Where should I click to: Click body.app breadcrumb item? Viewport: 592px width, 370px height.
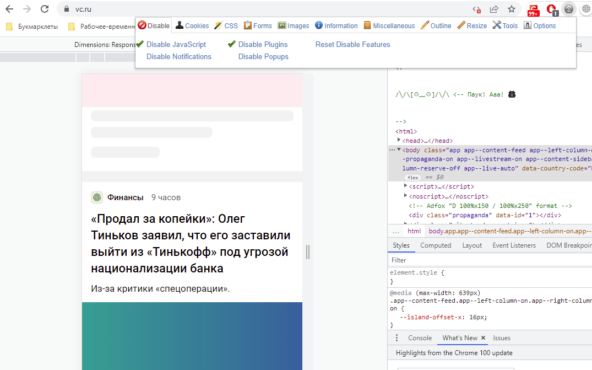click(x=509, y=231)
